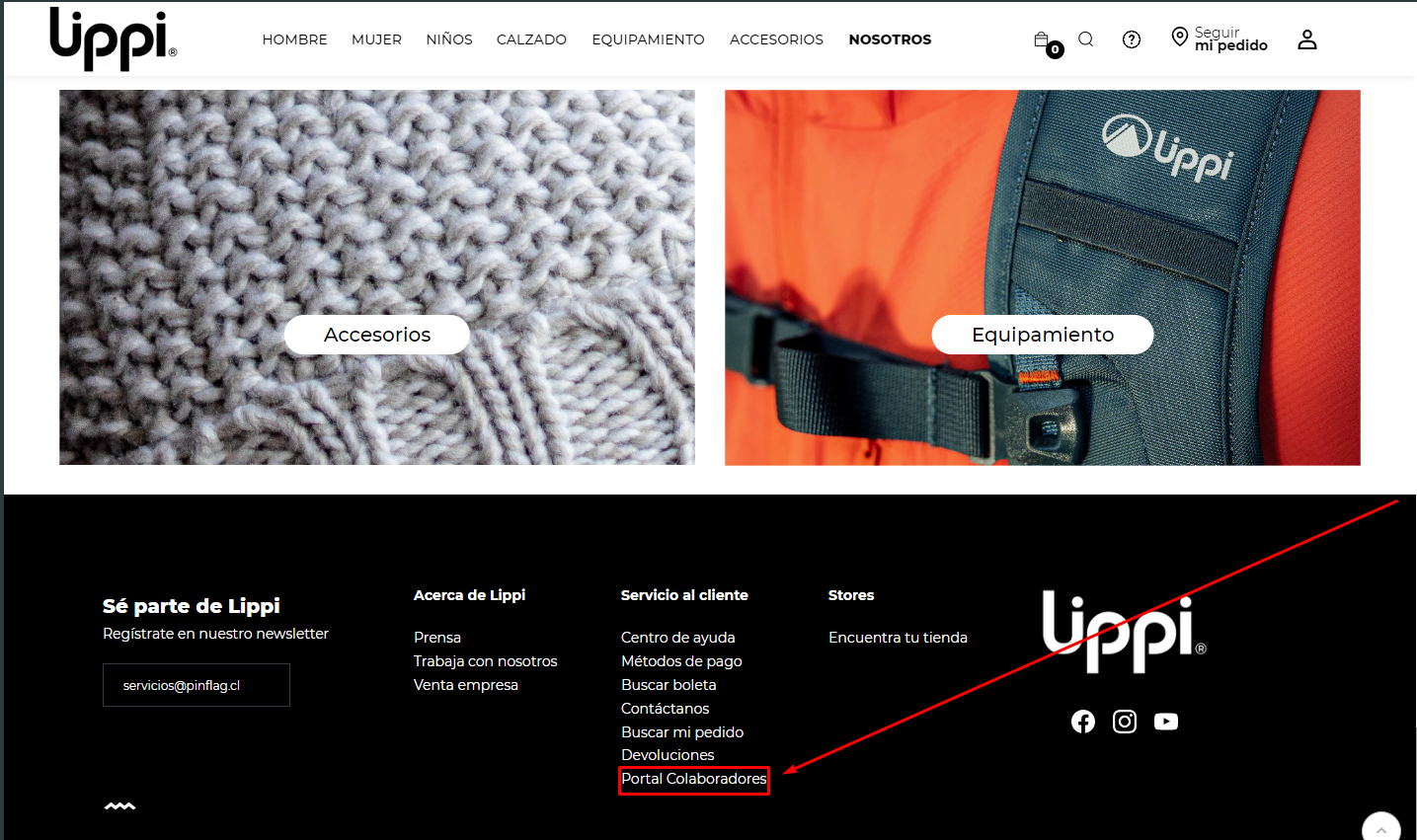Screen dimensions: 1417x840
Task: Open Lippi Facebook page icon
Action: pos(1083,722)
